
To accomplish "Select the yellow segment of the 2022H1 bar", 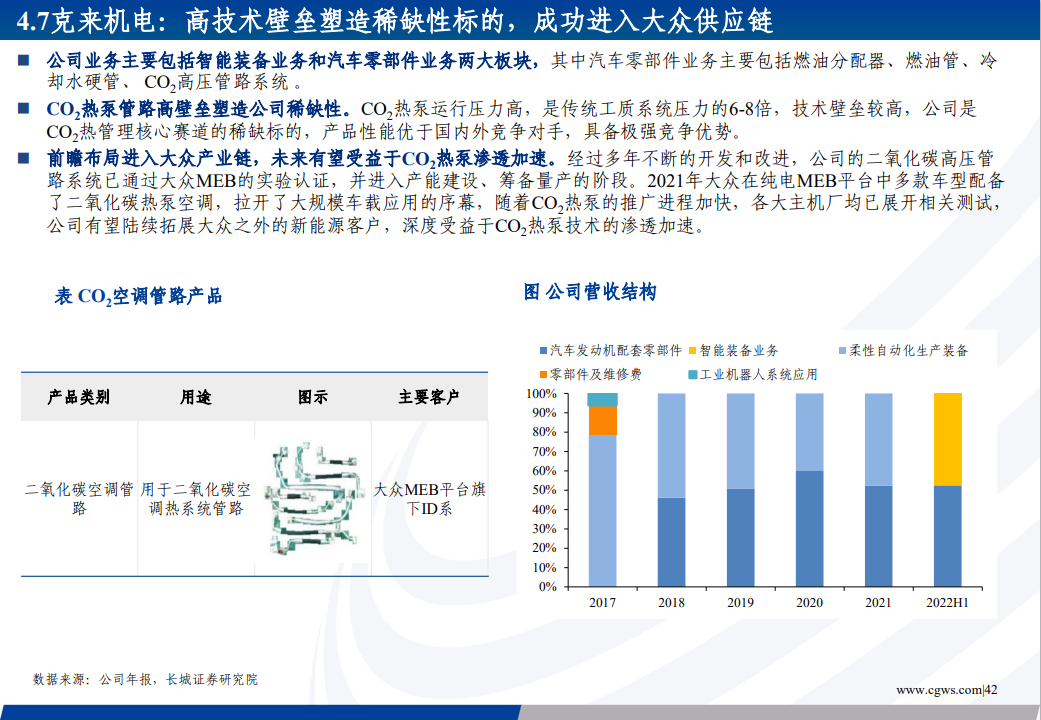I will 947,439.
